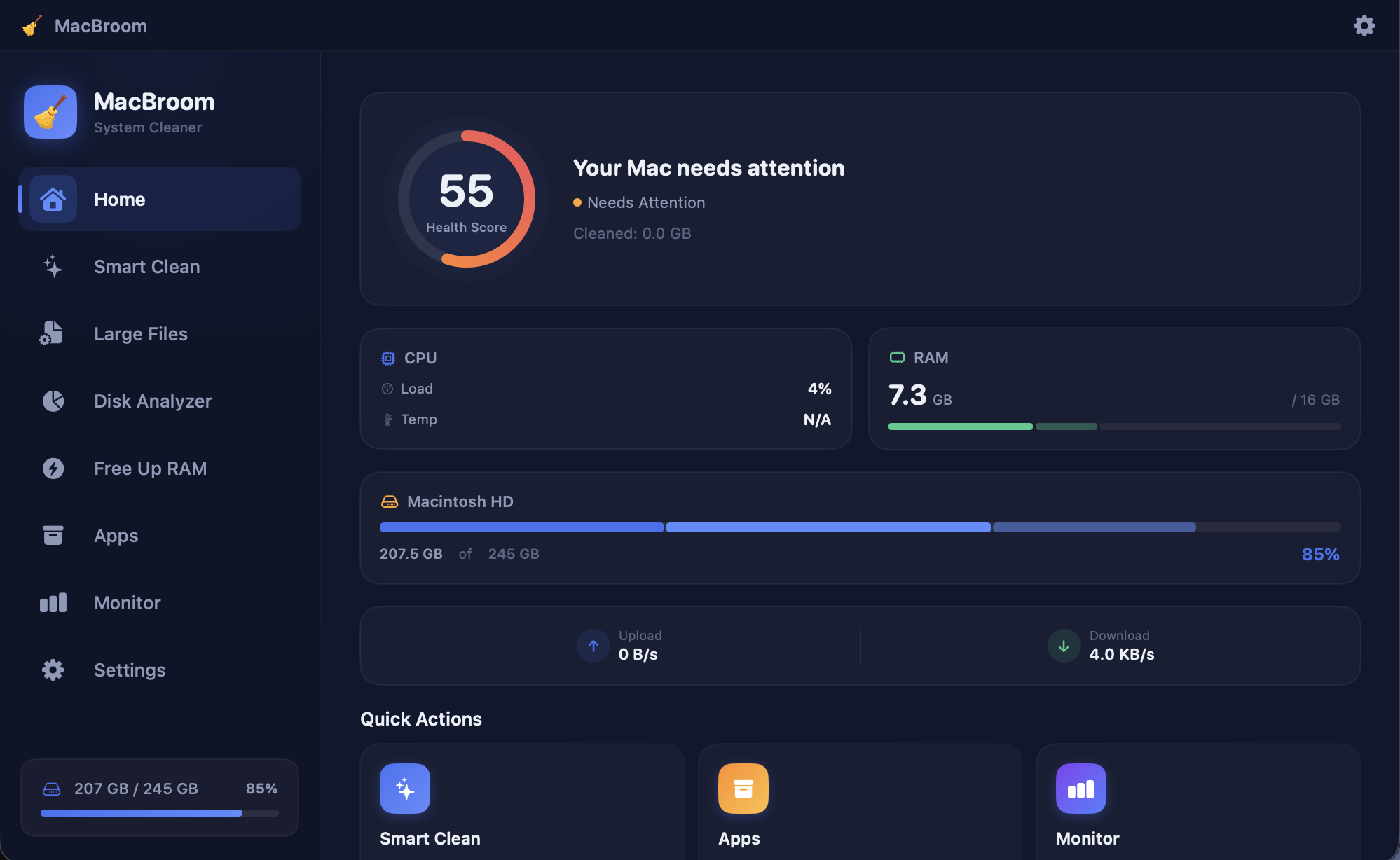Click the Large Files document icon
Viewport: 1400px width, 860px height.
[x=52, y=333]
